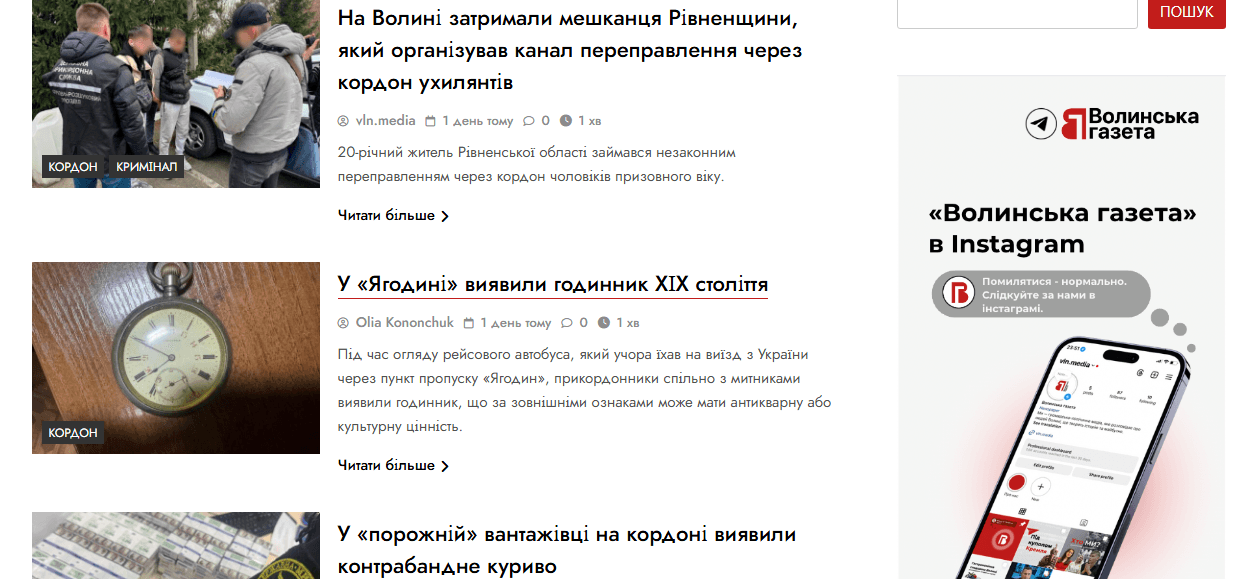
Task: Click round logo icon in speech bubble
Action: click(960, 294)
